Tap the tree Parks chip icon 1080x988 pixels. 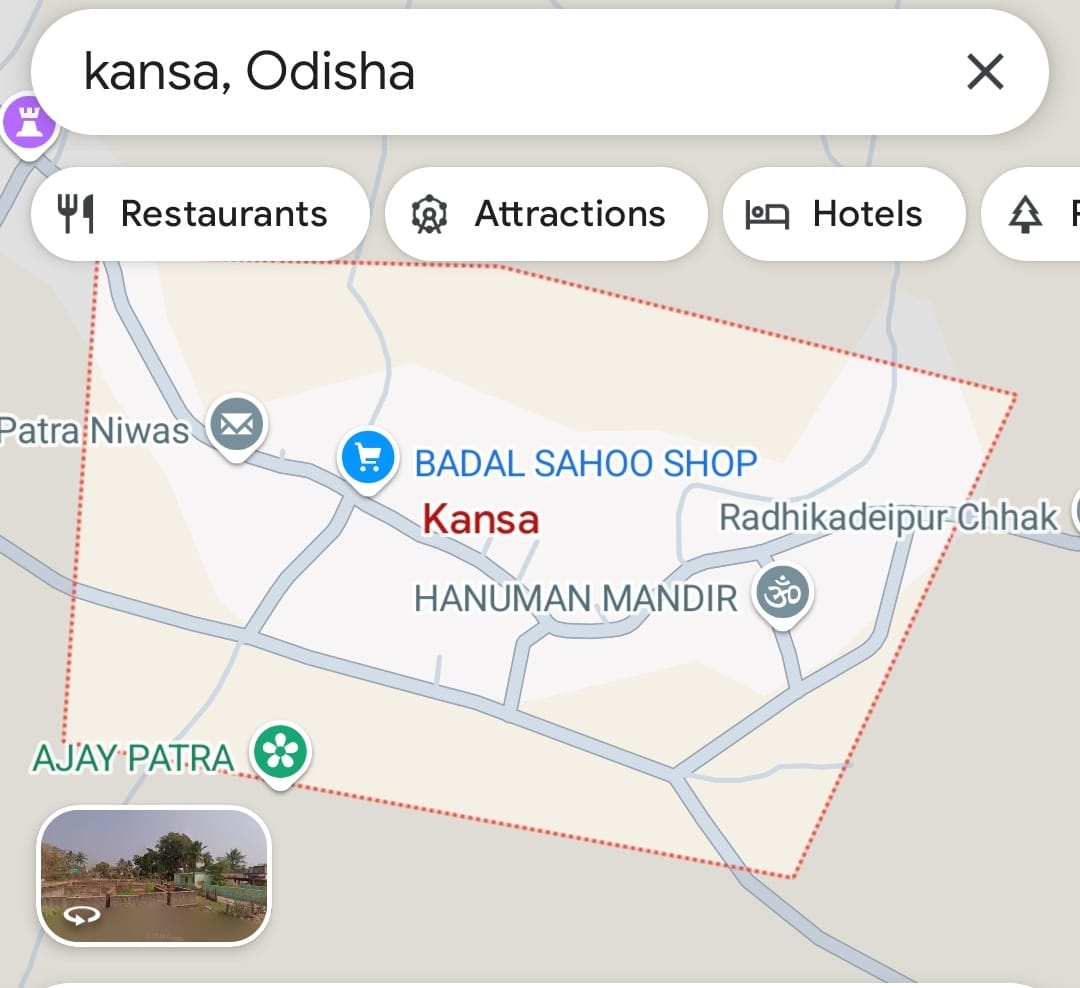click(x=1025, y=214)
